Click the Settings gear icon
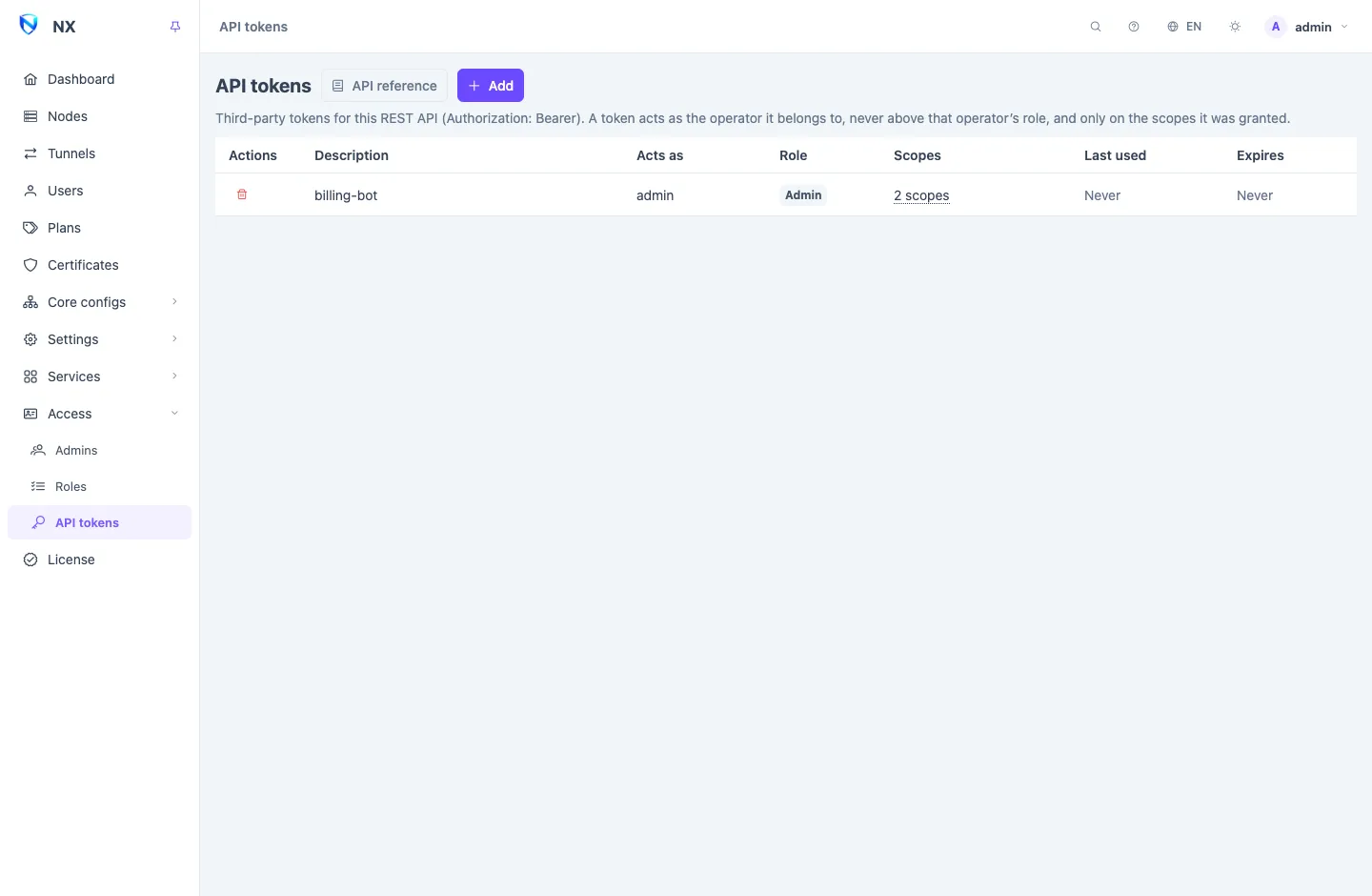This screenshot has width=1372, height=896. point(30,339)
